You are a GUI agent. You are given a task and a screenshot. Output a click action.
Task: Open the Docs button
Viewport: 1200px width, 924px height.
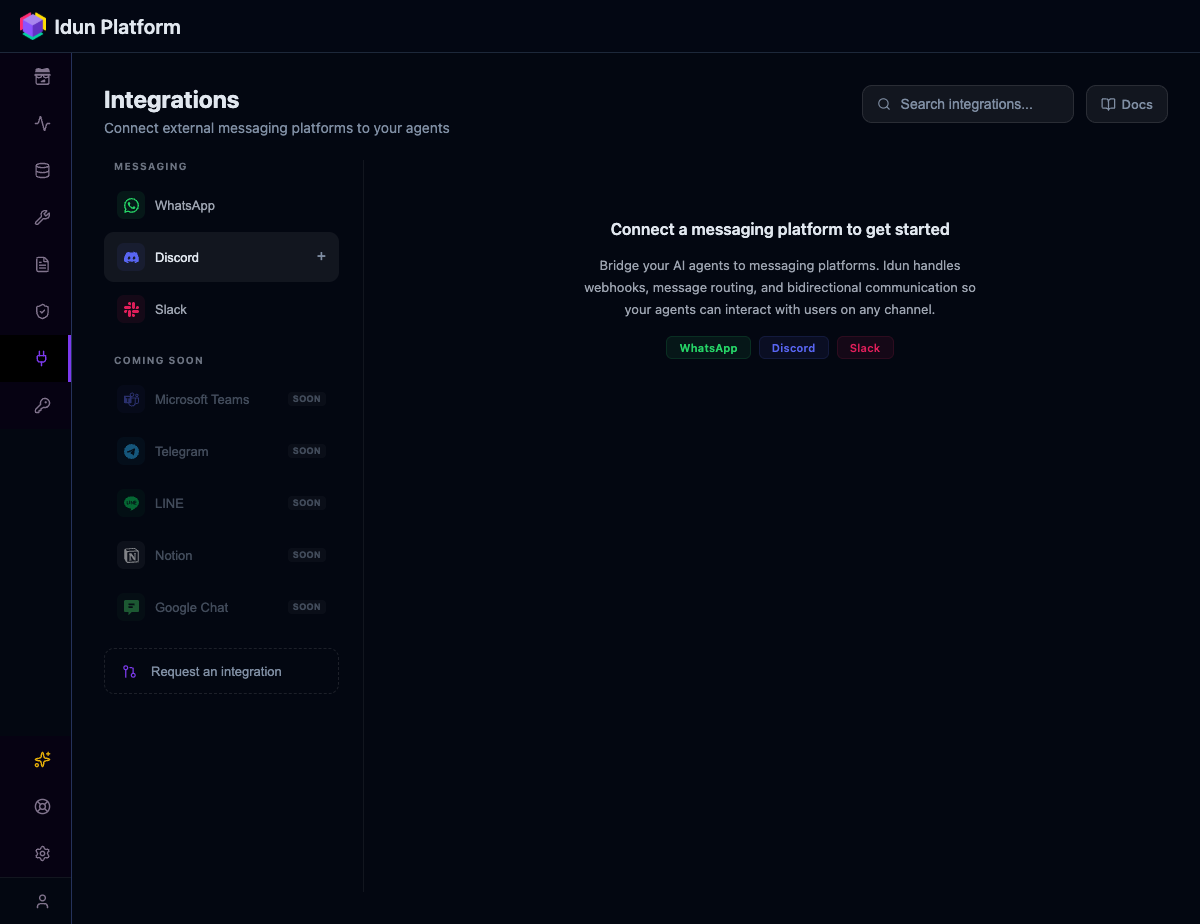(1126, 103)
